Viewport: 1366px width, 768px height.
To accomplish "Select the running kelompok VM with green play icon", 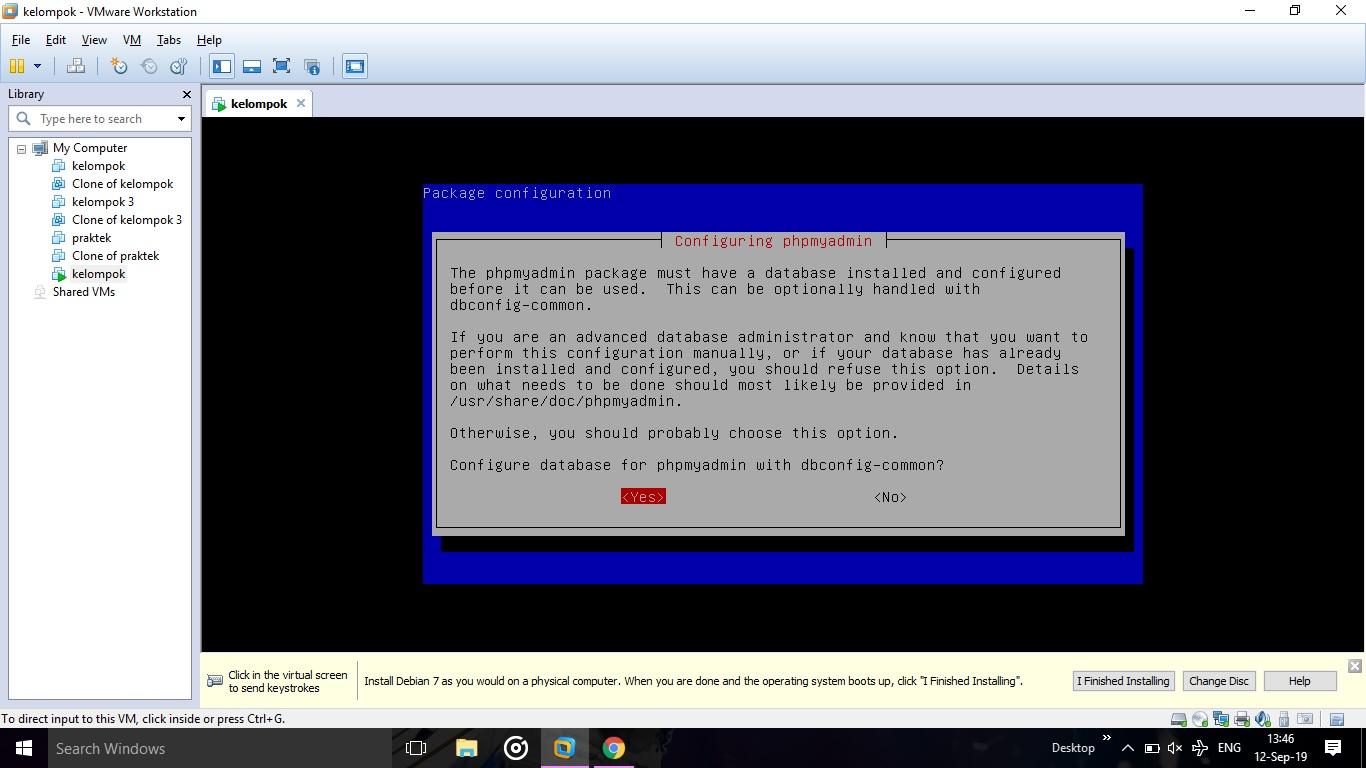I will tap(98, 274).
